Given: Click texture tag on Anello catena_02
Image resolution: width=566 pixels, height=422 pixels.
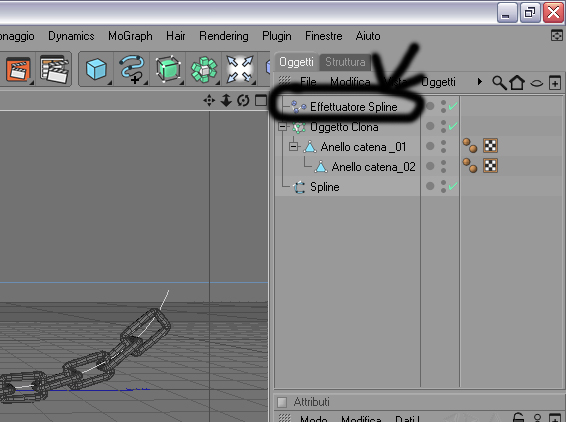Looking at the screenshot, I should (x=490, y=165).
